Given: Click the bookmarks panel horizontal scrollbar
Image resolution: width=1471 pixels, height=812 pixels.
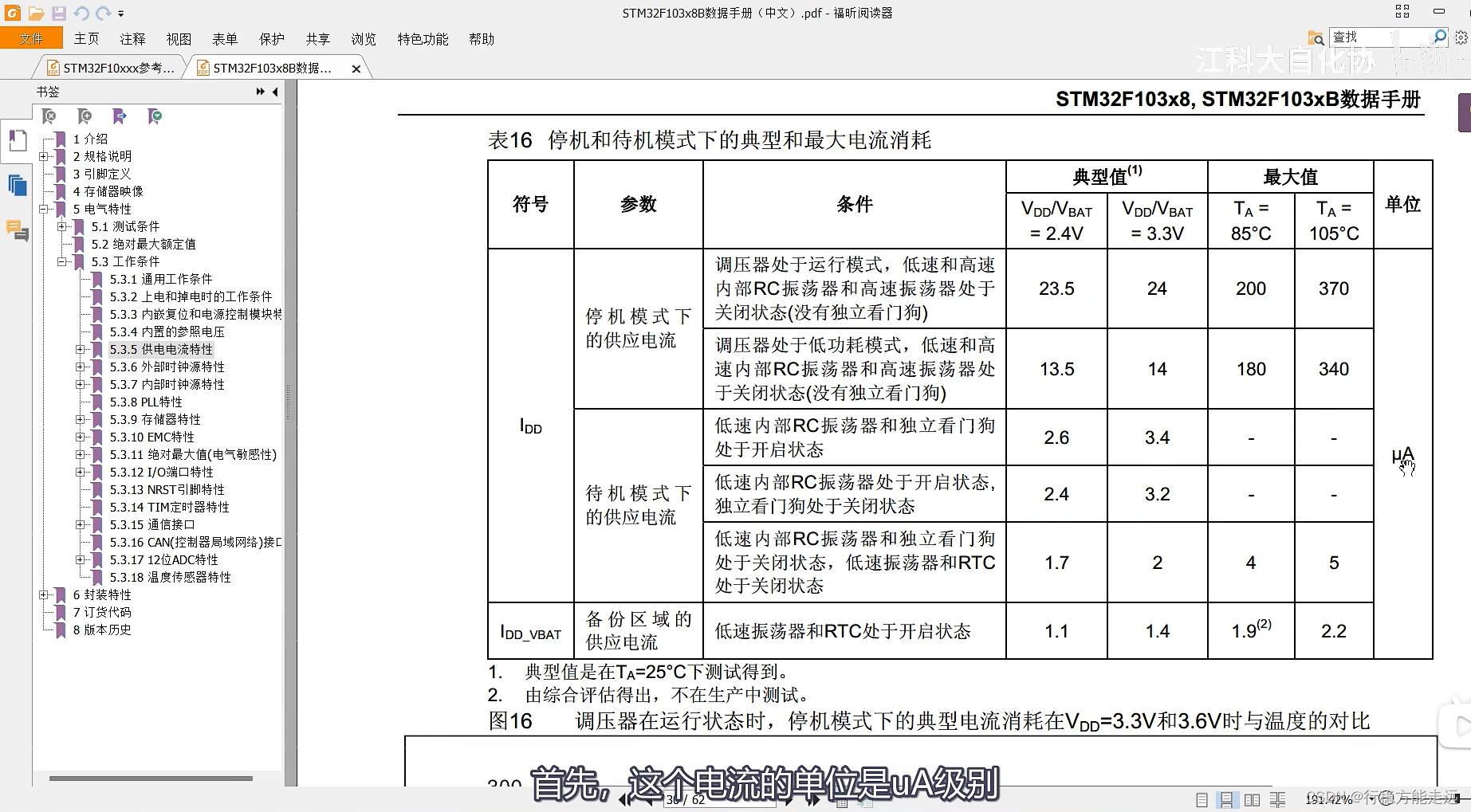Looking at the screenshot, I should [151, 778].
